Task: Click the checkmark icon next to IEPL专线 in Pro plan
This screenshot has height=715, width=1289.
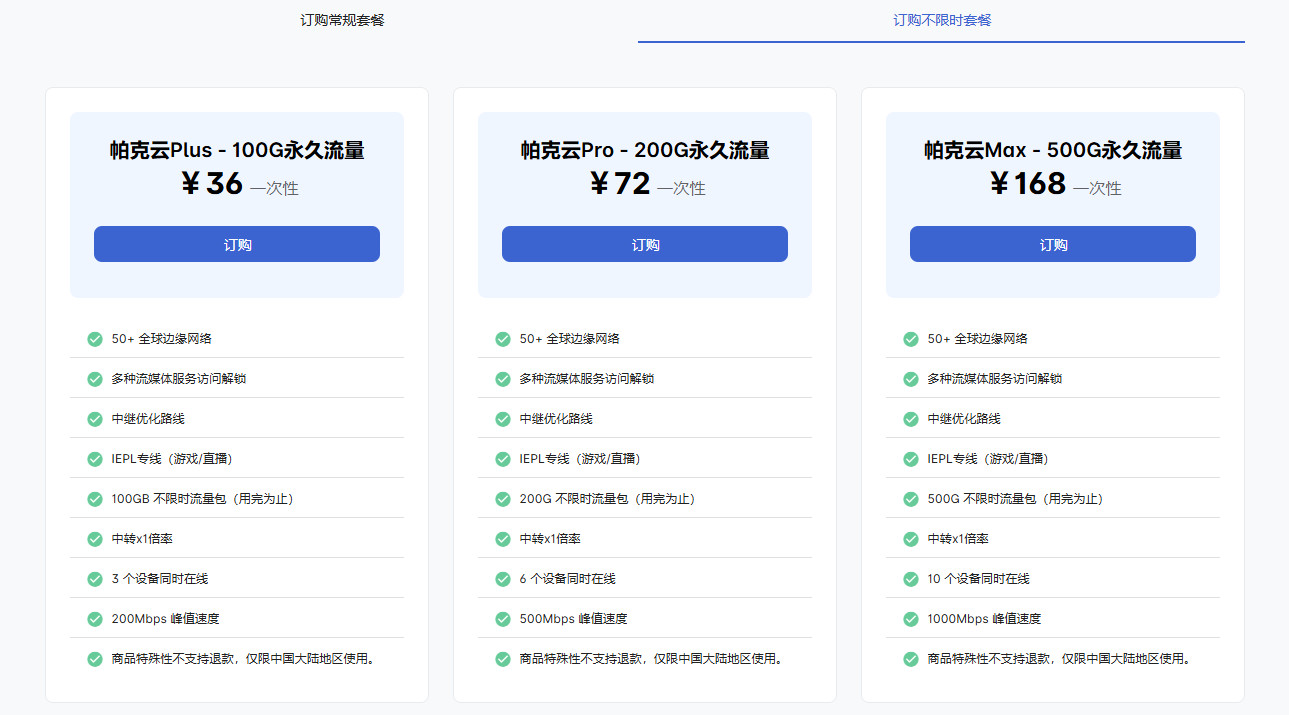Action: (502, 458)
